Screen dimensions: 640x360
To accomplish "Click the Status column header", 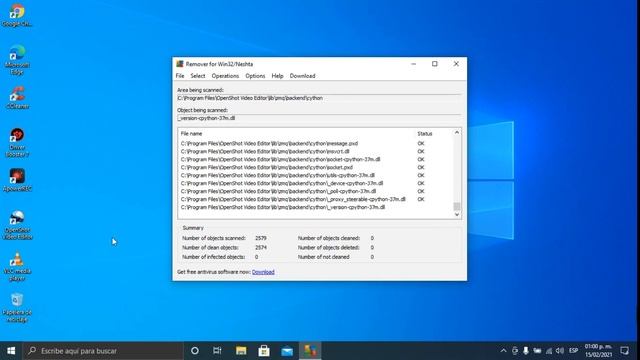I will point(424,133).
